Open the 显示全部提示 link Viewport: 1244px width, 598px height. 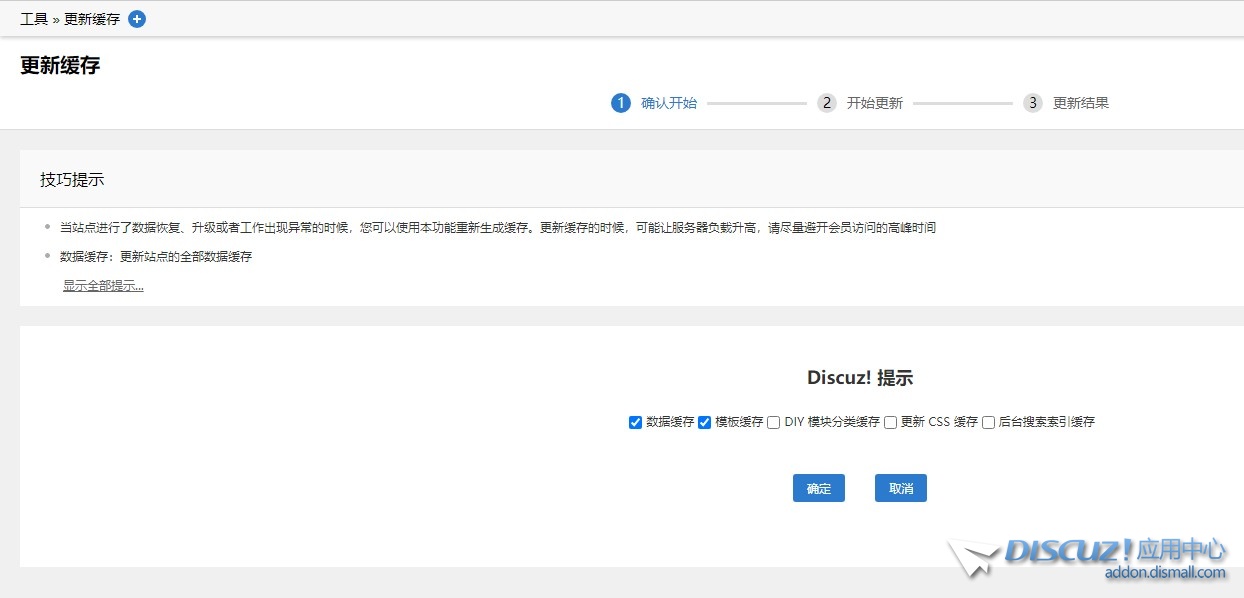click(102, 285)
